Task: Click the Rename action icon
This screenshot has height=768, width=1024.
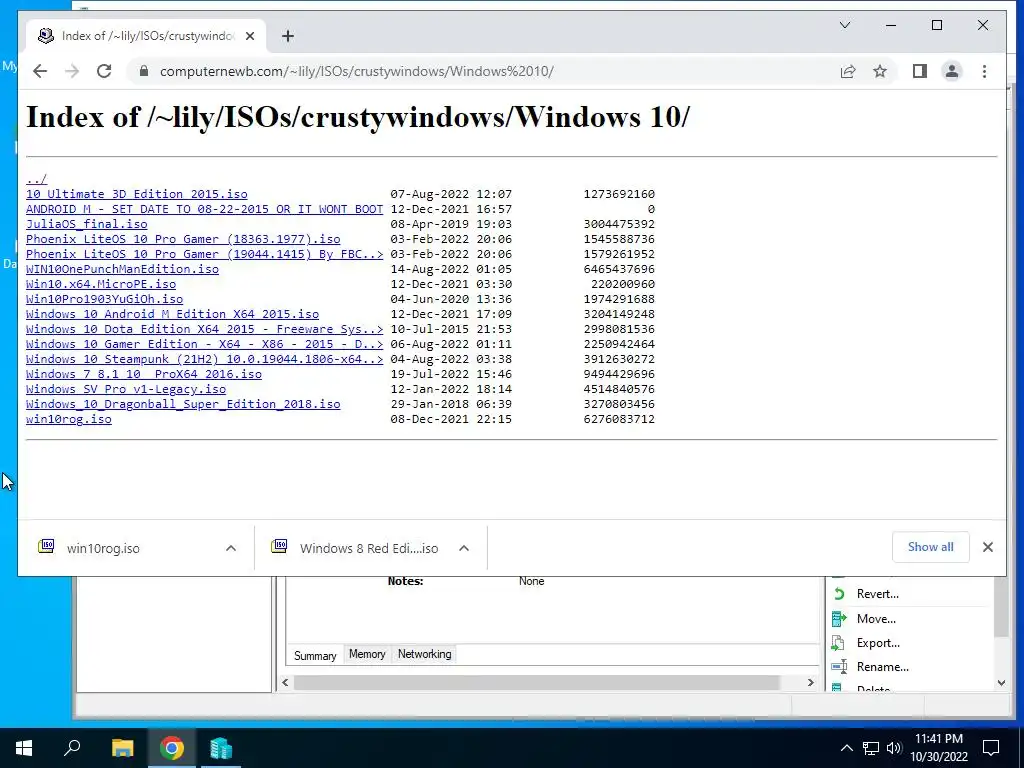Action: pos(839,667)
